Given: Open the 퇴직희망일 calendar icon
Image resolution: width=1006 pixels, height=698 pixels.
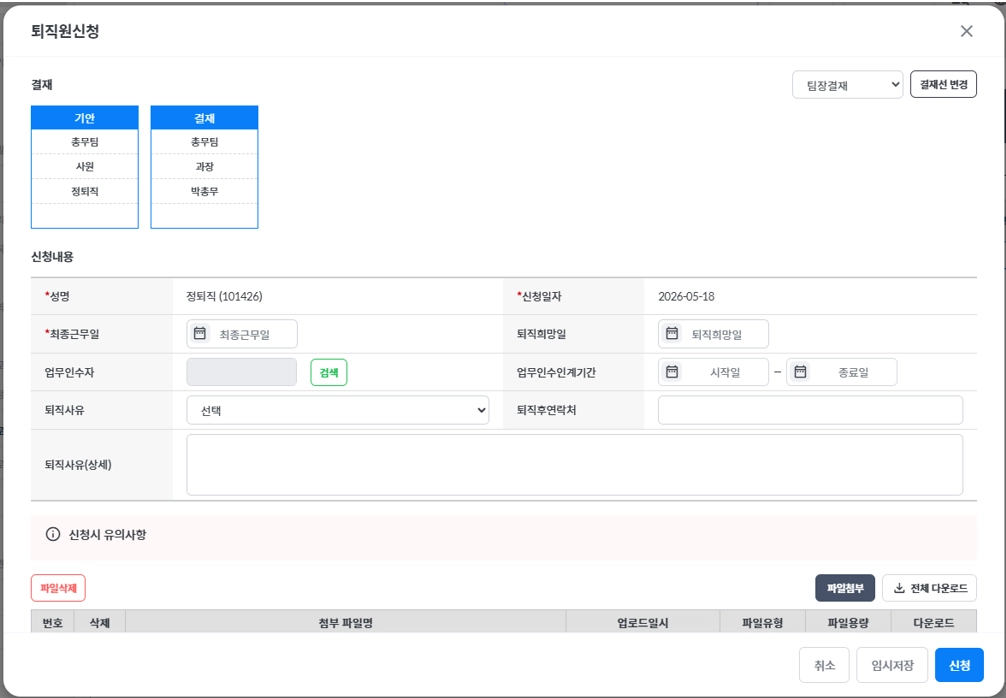Looking at the screenshot, I should (x=672, y=334).
